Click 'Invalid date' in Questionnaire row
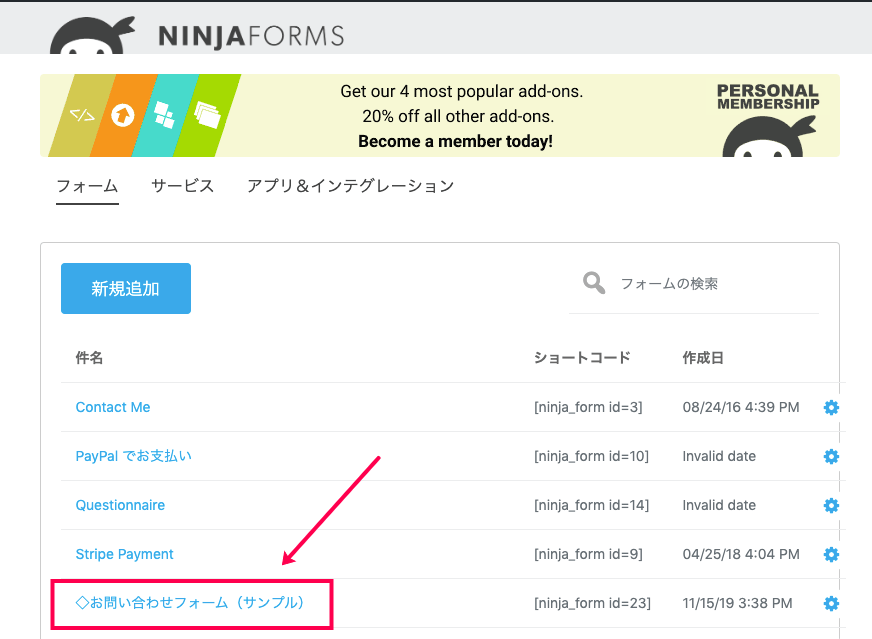Viewport: 872px width, 639px height. pos(719,505)
